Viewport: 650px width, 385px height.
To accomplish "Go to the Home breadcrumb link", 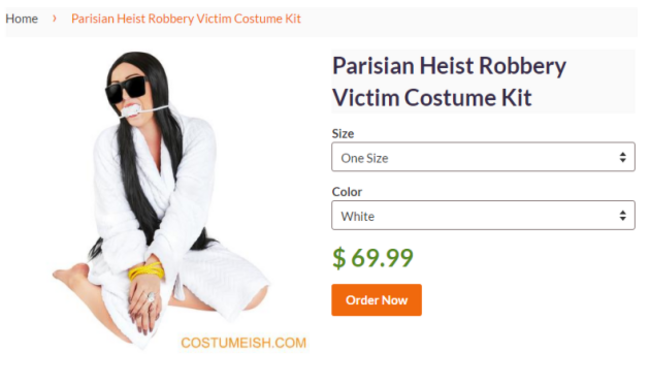I will pos(22,19).
